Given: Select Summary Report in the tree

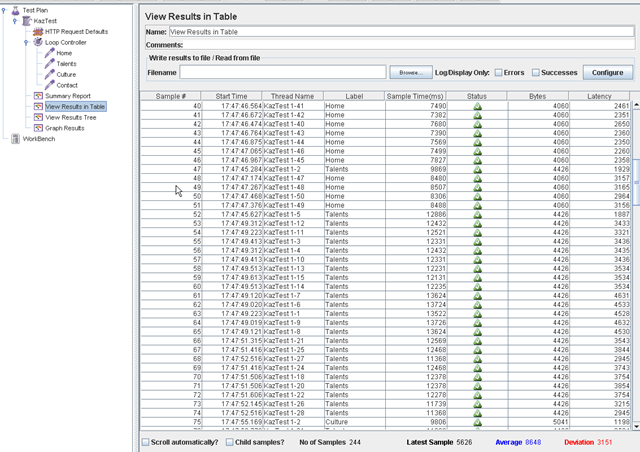Looking at the screenshot, I should pos(68,96).
